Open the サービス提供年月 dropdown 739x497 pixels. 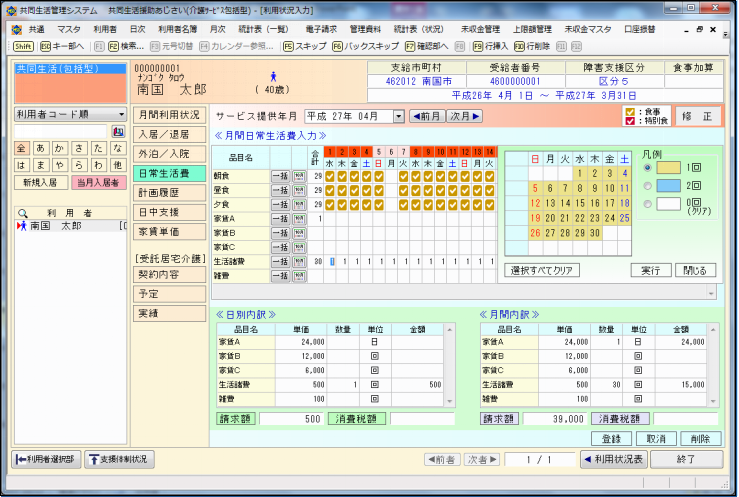(x=399, y=116)
